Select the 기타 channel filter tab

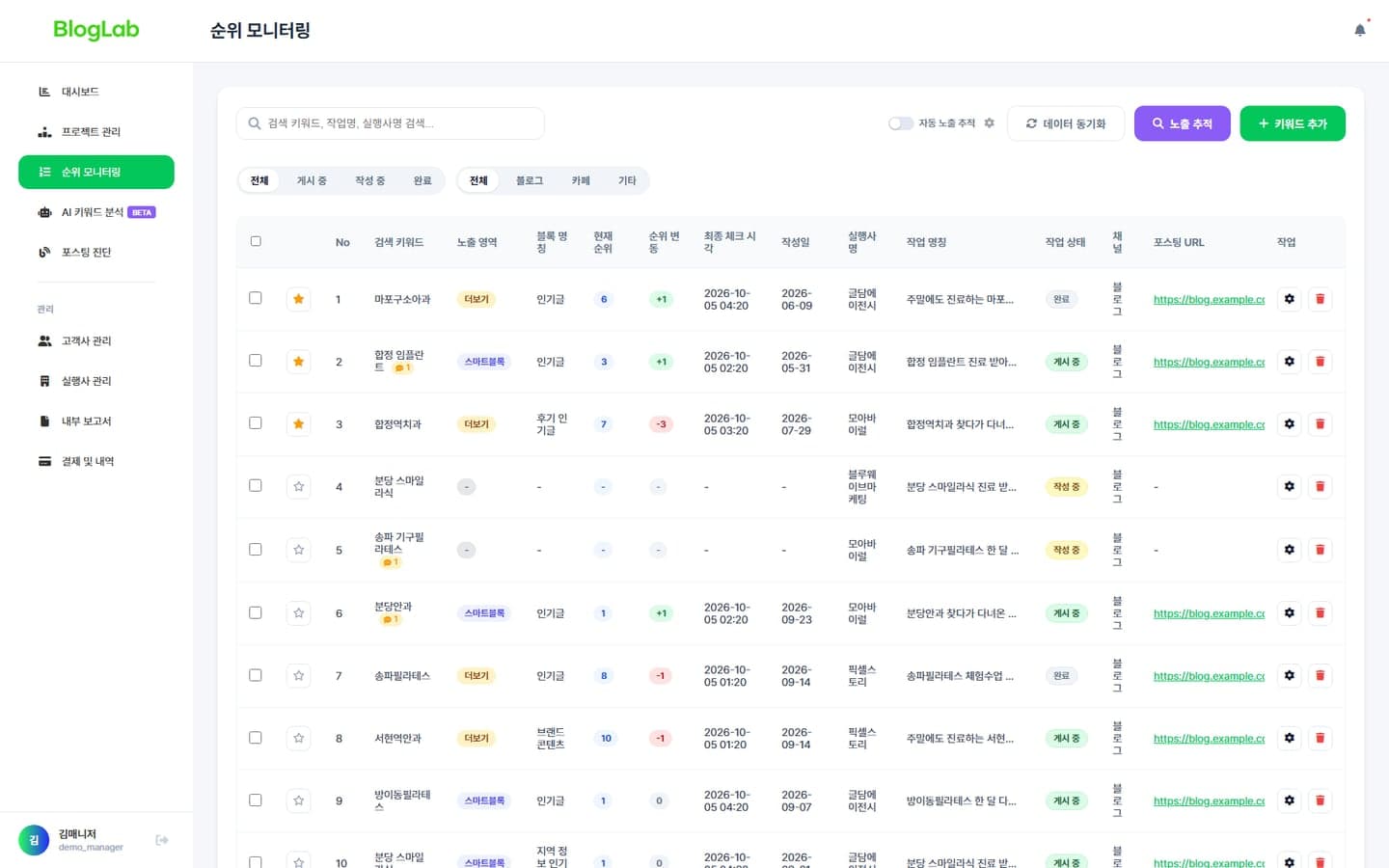pos(627,180)
